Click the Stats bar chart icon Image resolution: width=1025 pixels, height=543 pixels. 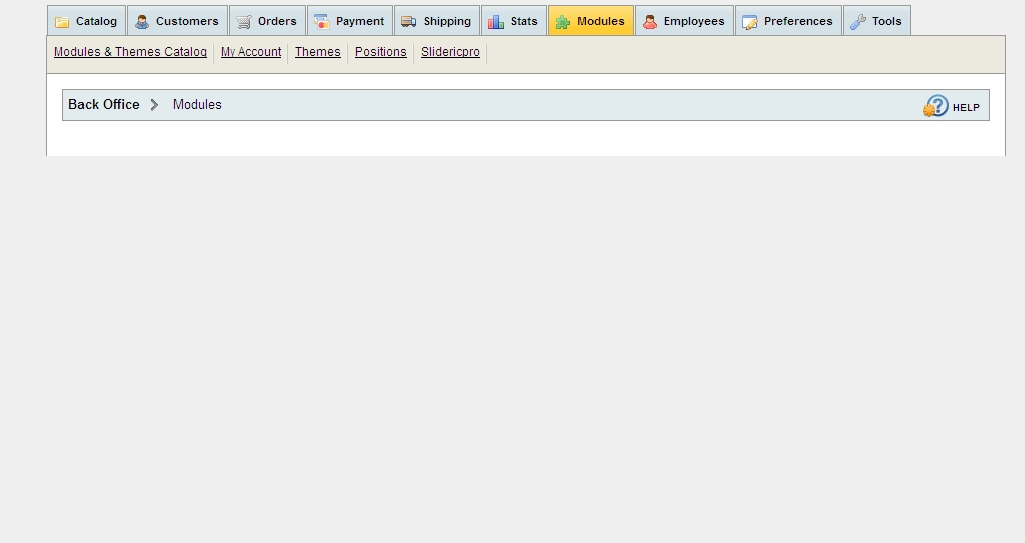coord(496,22)
